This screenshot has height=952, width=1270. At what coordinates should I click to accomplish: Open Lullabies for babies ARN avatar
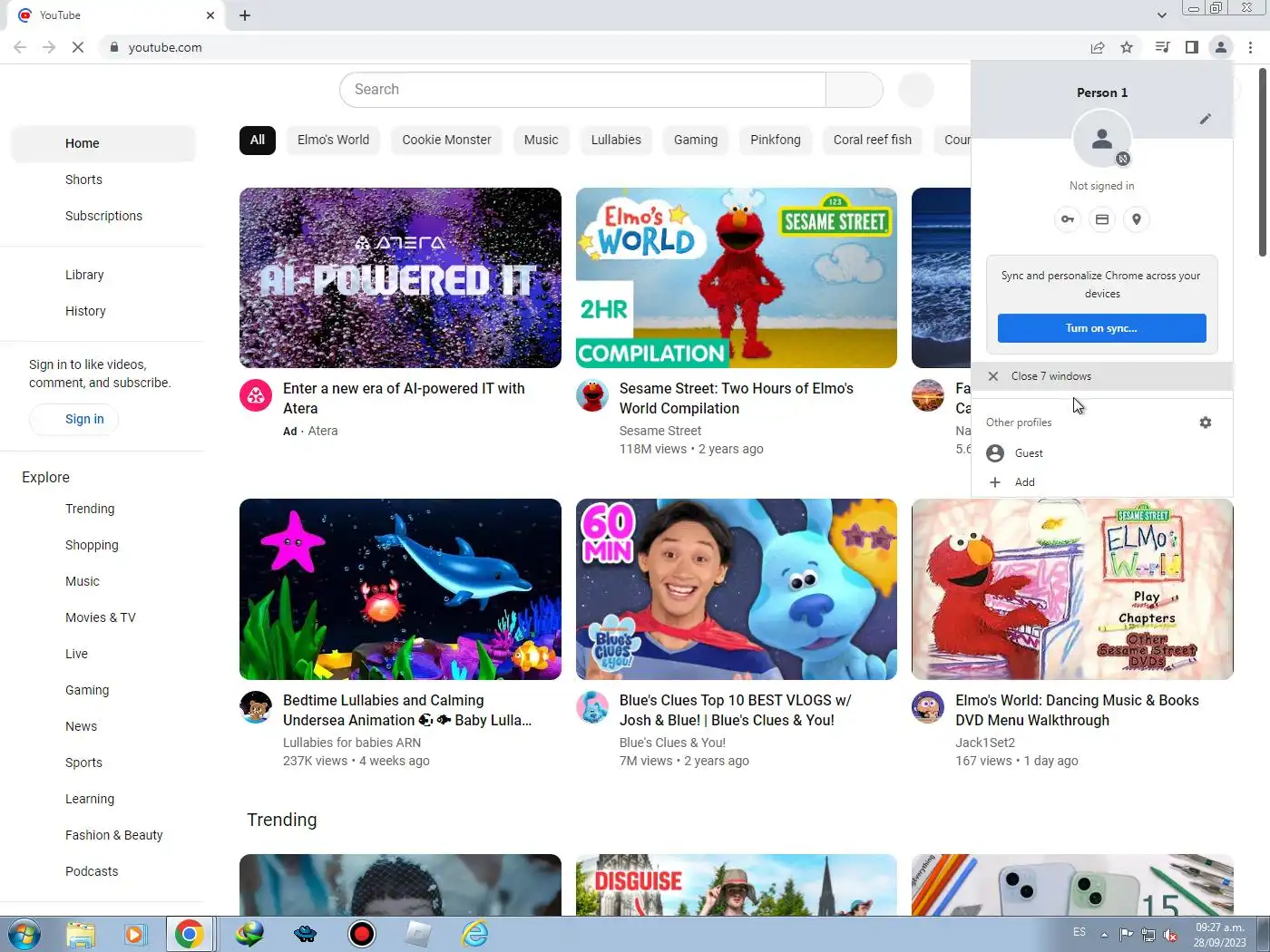(x=256, y=707)
